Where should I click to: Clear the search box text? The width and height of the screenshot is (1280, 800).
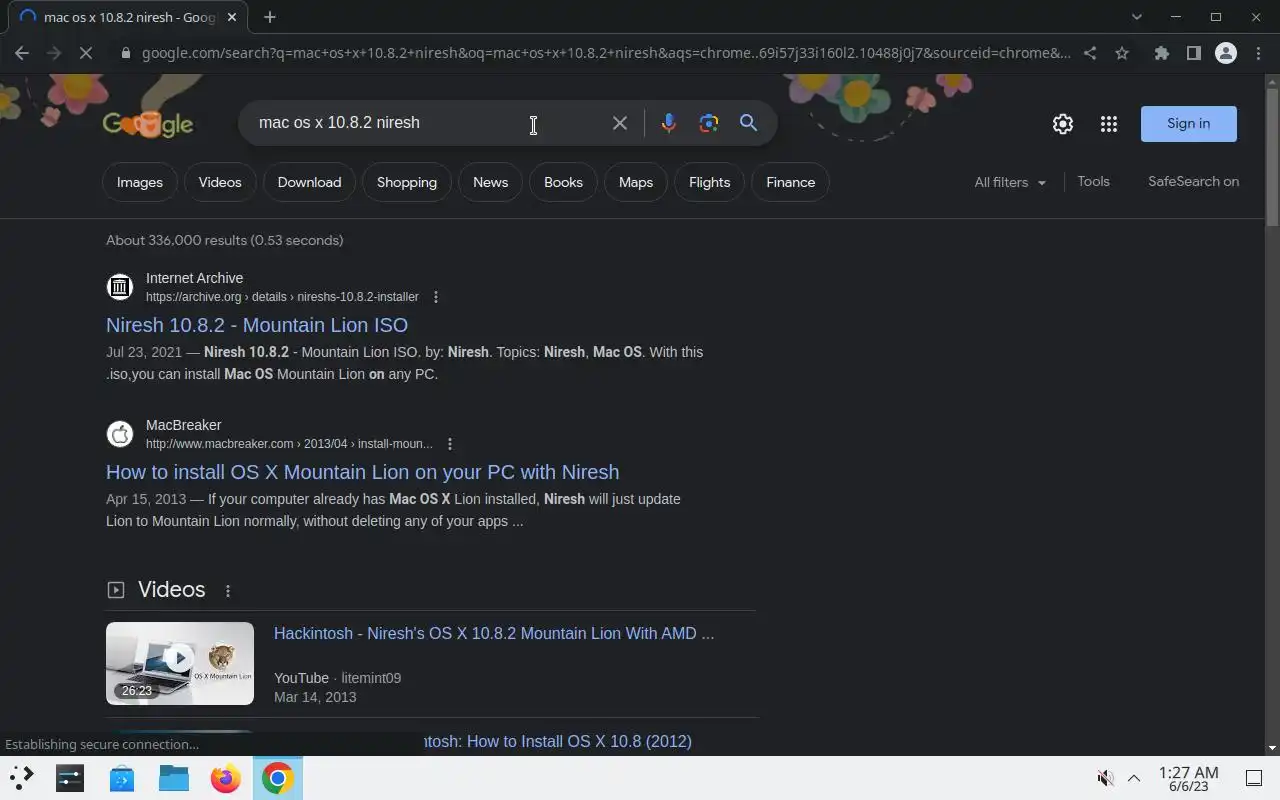pos(620,123)
